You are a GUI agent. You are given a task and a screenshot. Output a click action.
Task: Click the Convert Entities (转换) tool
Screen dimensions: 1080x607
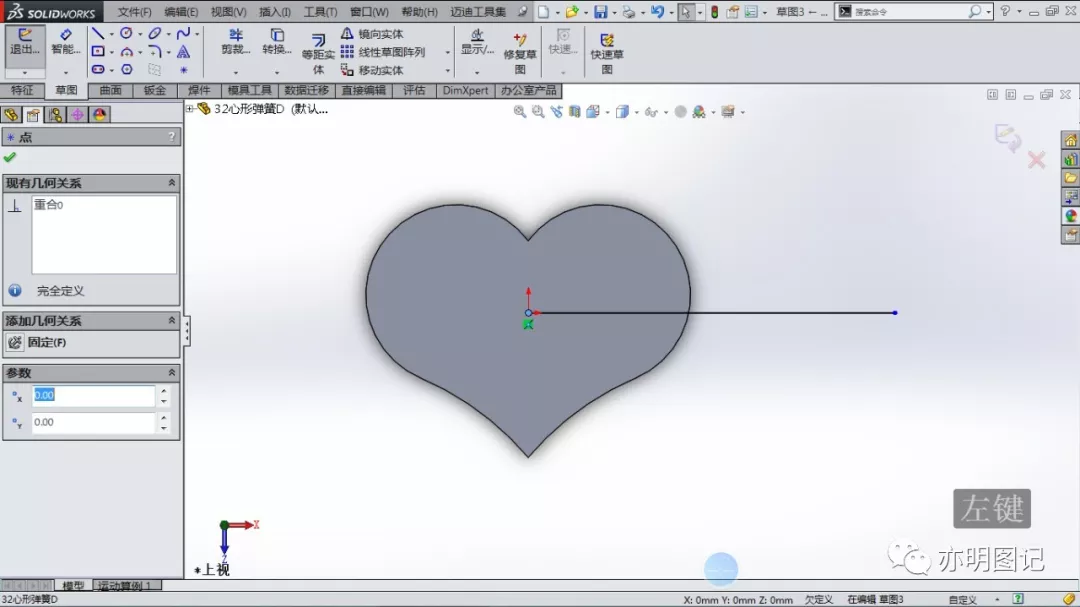277,42
